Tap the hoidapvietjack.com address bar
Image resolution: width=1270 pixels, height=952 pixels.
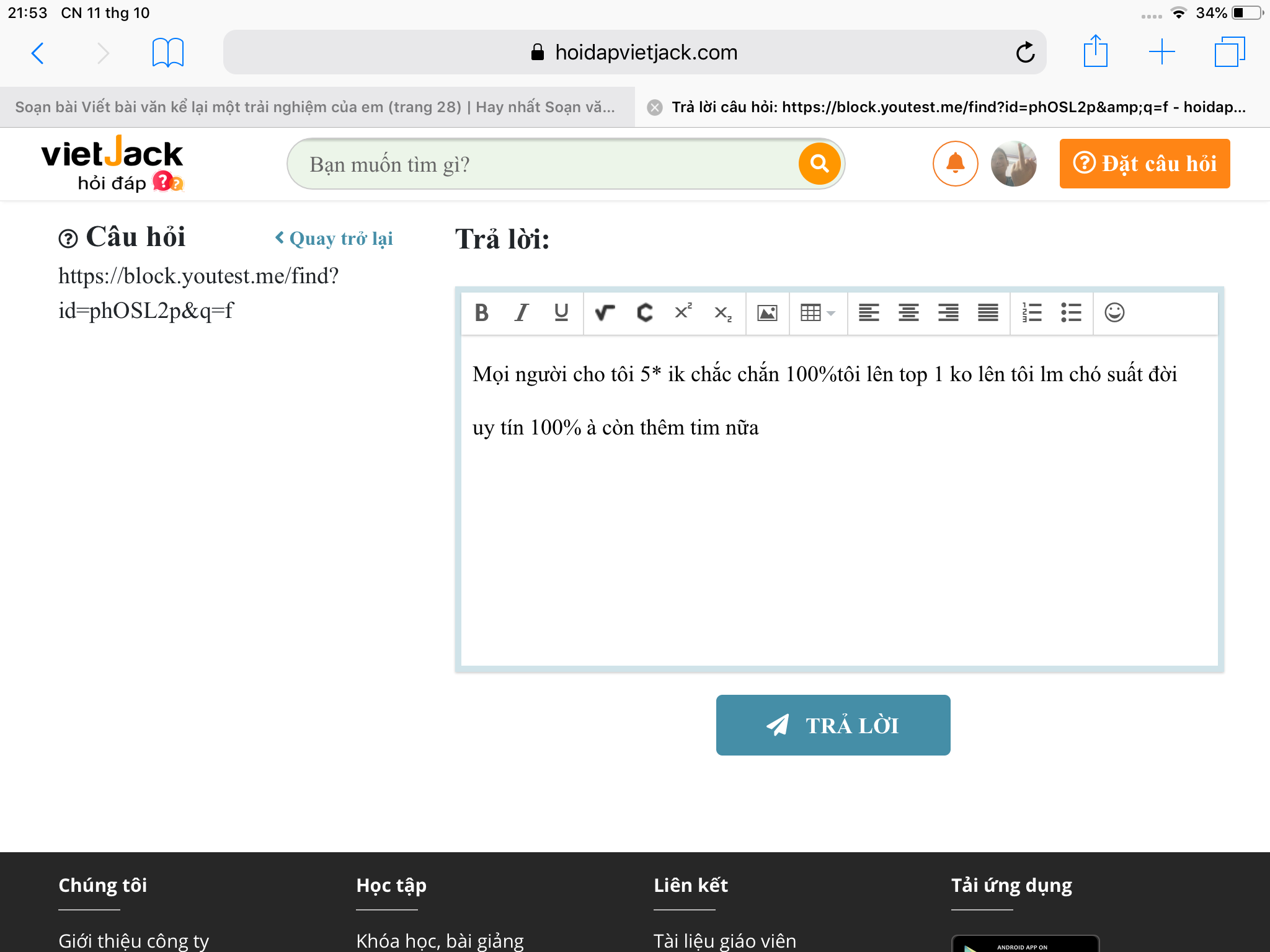pos(634,53)
